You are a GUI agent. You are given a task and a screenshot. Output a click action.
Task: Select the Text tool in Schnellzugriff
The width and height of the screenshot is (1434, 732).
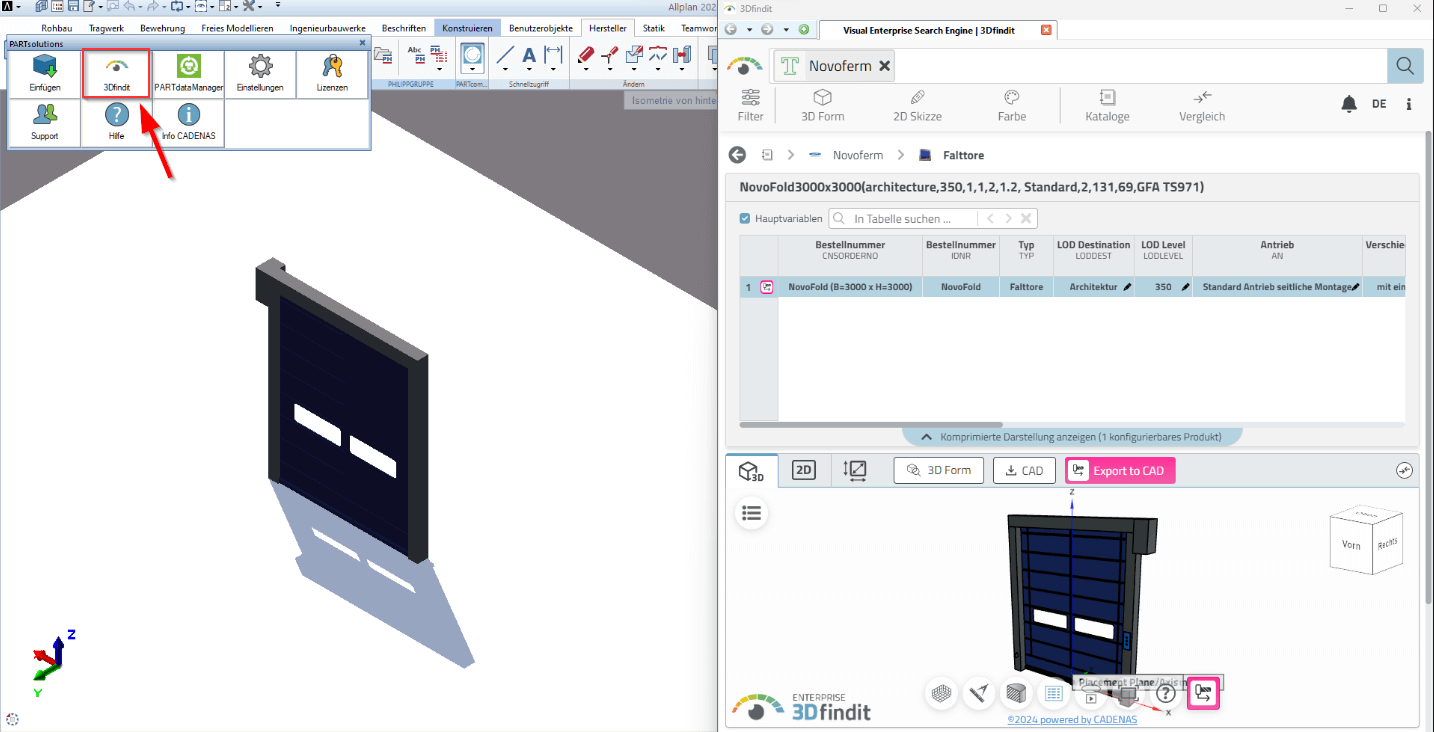(x=529, y=55)
